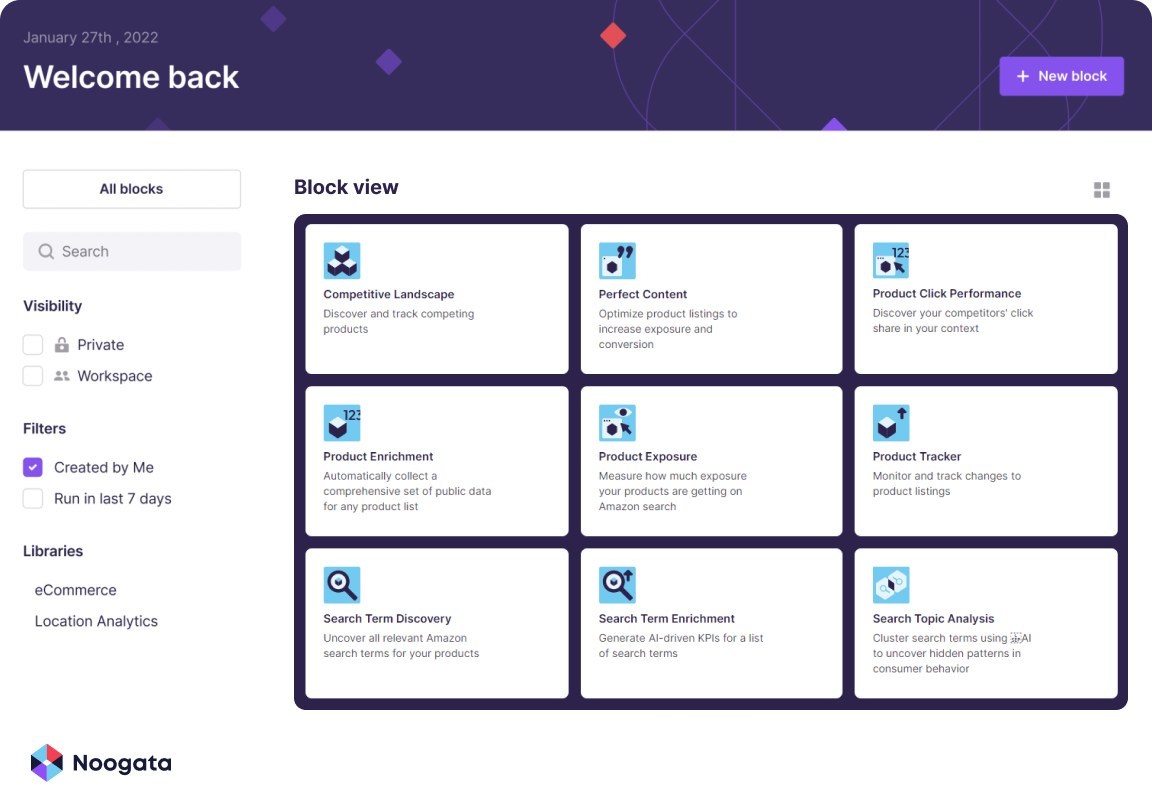The width and height of the screenshot is (1152, 807).
Task: Enable the Private visibility checkbox
Action: coord(33,345)
